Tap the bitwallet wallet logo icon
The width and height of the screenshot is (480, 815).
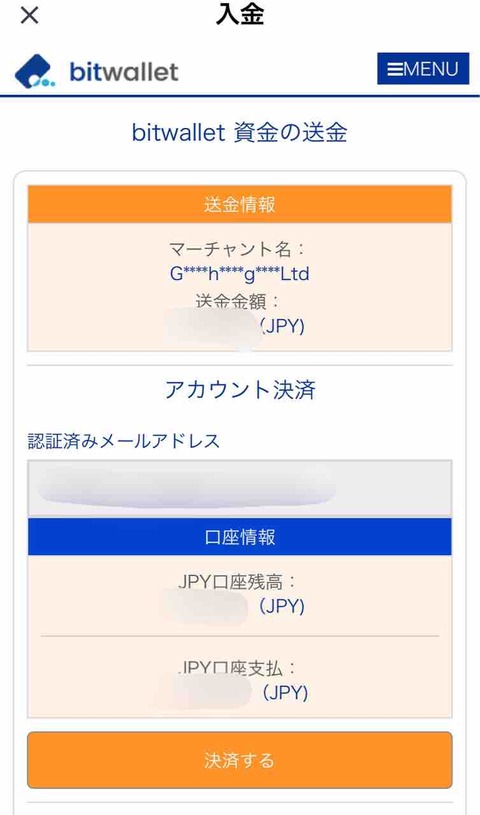click(34, 71)
